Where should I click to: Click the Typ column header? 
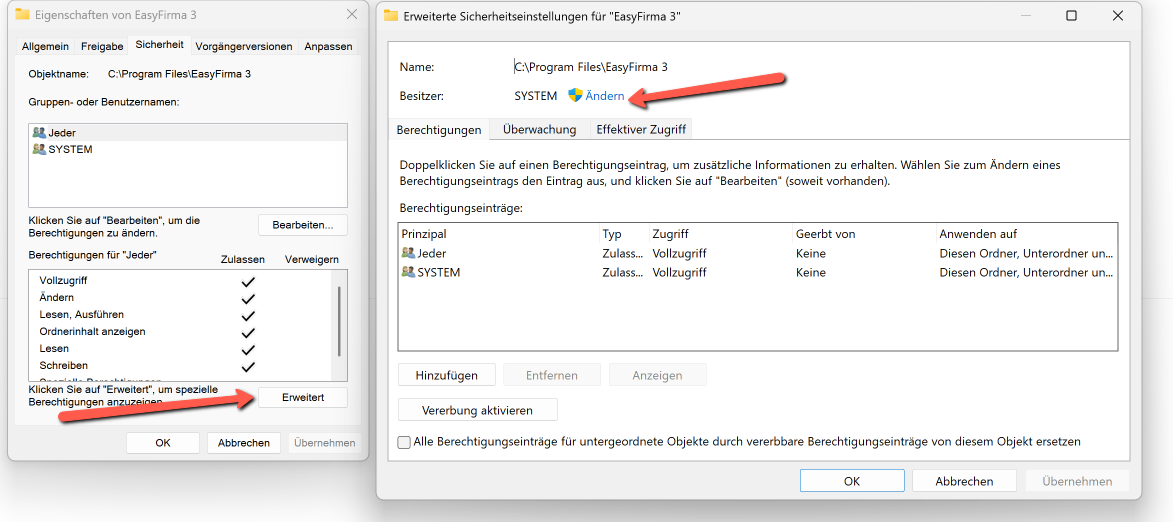tap(624, 234)
